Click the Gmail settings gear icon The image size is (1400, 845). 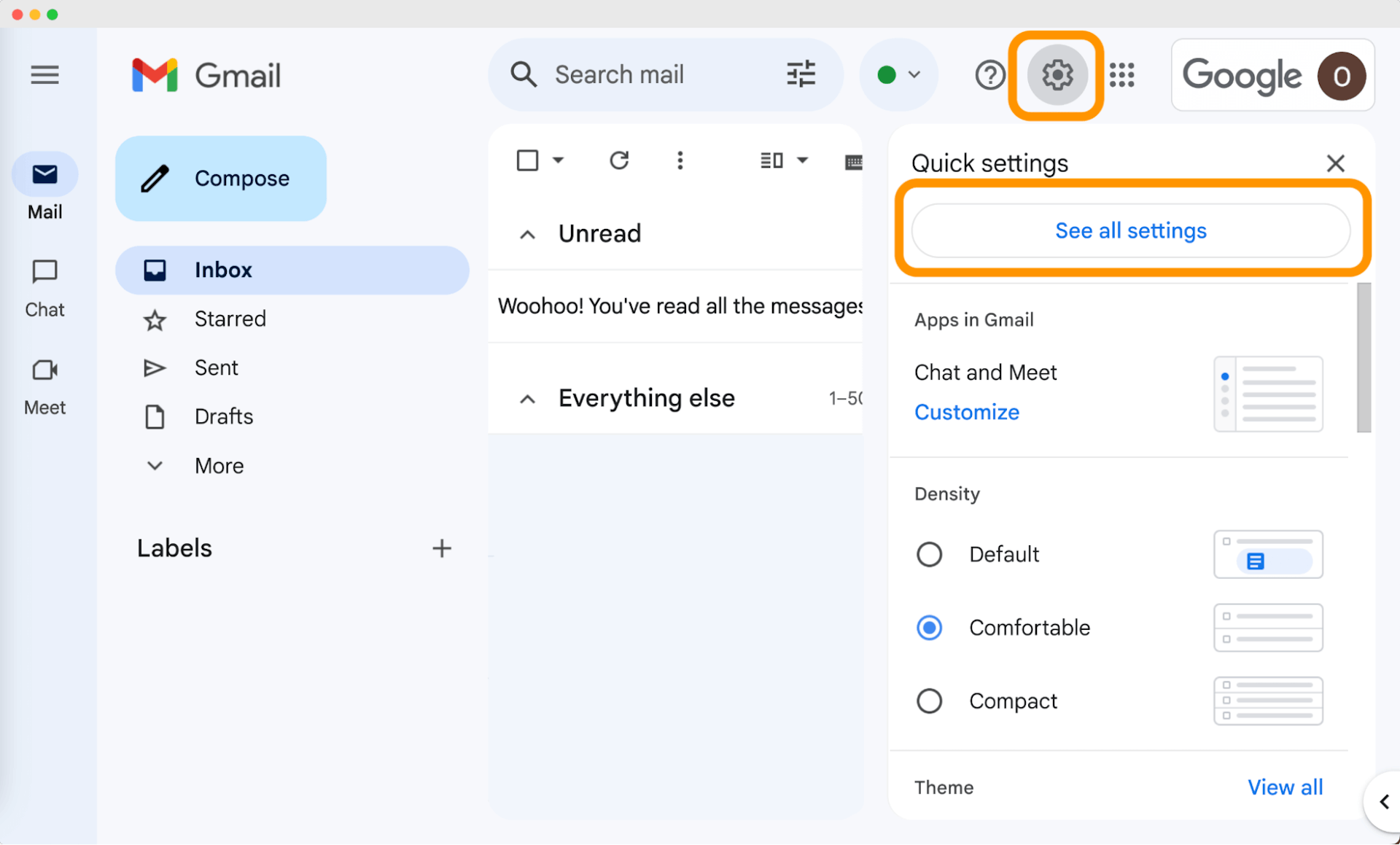(1056, 74)
